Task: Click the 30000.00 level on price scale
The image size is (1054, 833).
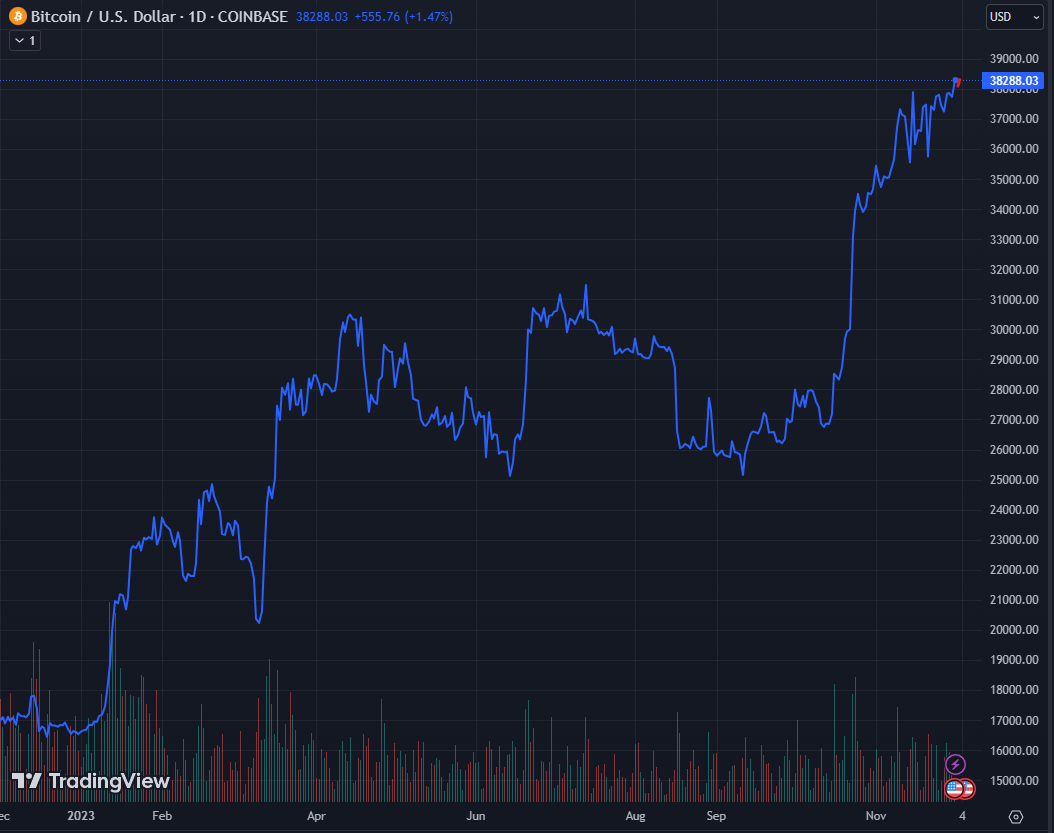Action: pyautogui.click(x=1014, y=330)
